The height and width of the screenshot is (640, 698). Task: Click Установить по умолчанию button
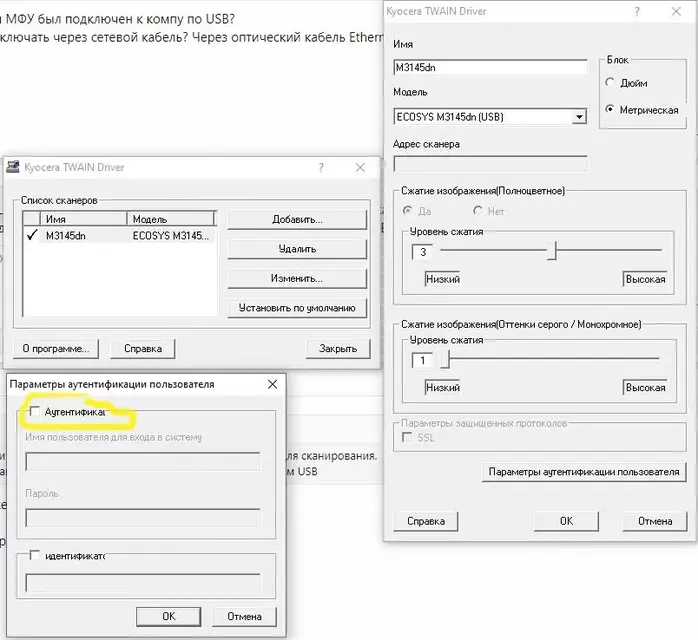pyautogui.click(x=297, y=308)
